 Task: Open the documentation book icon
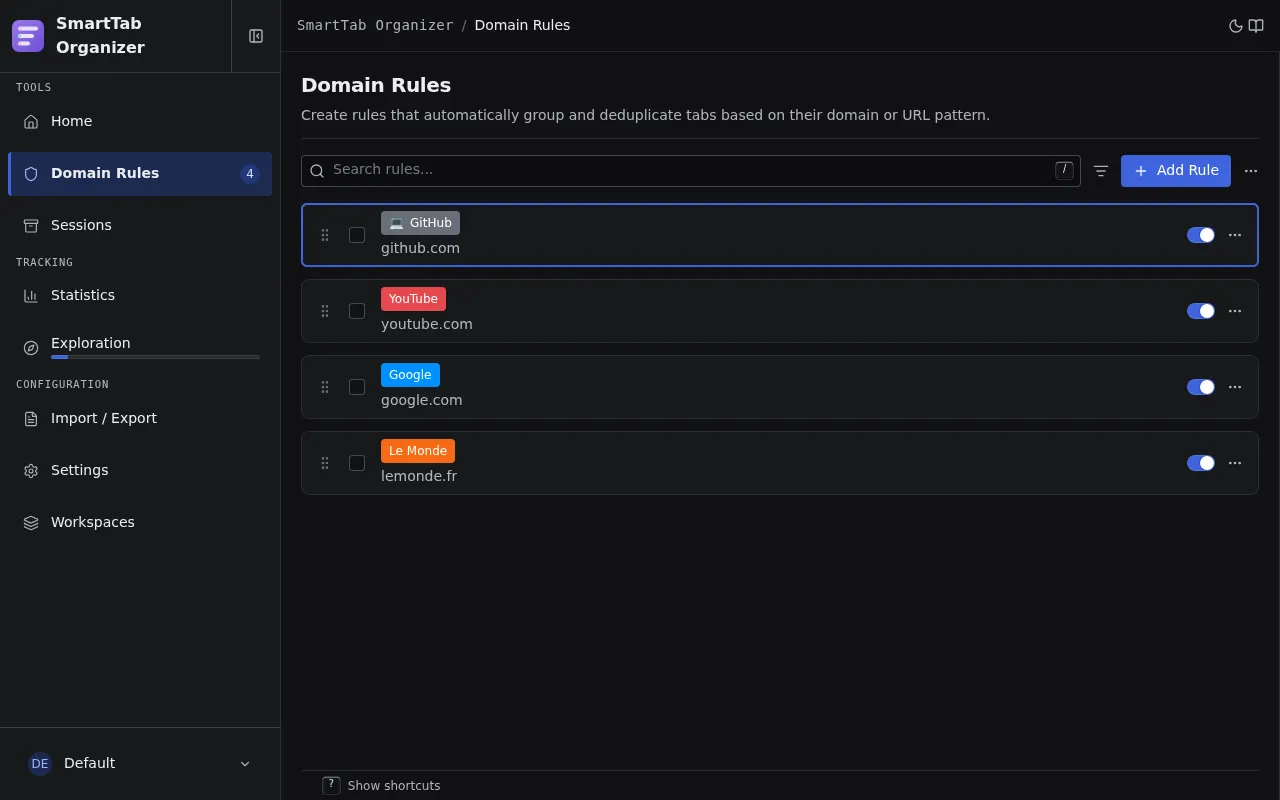[1256, 26]
